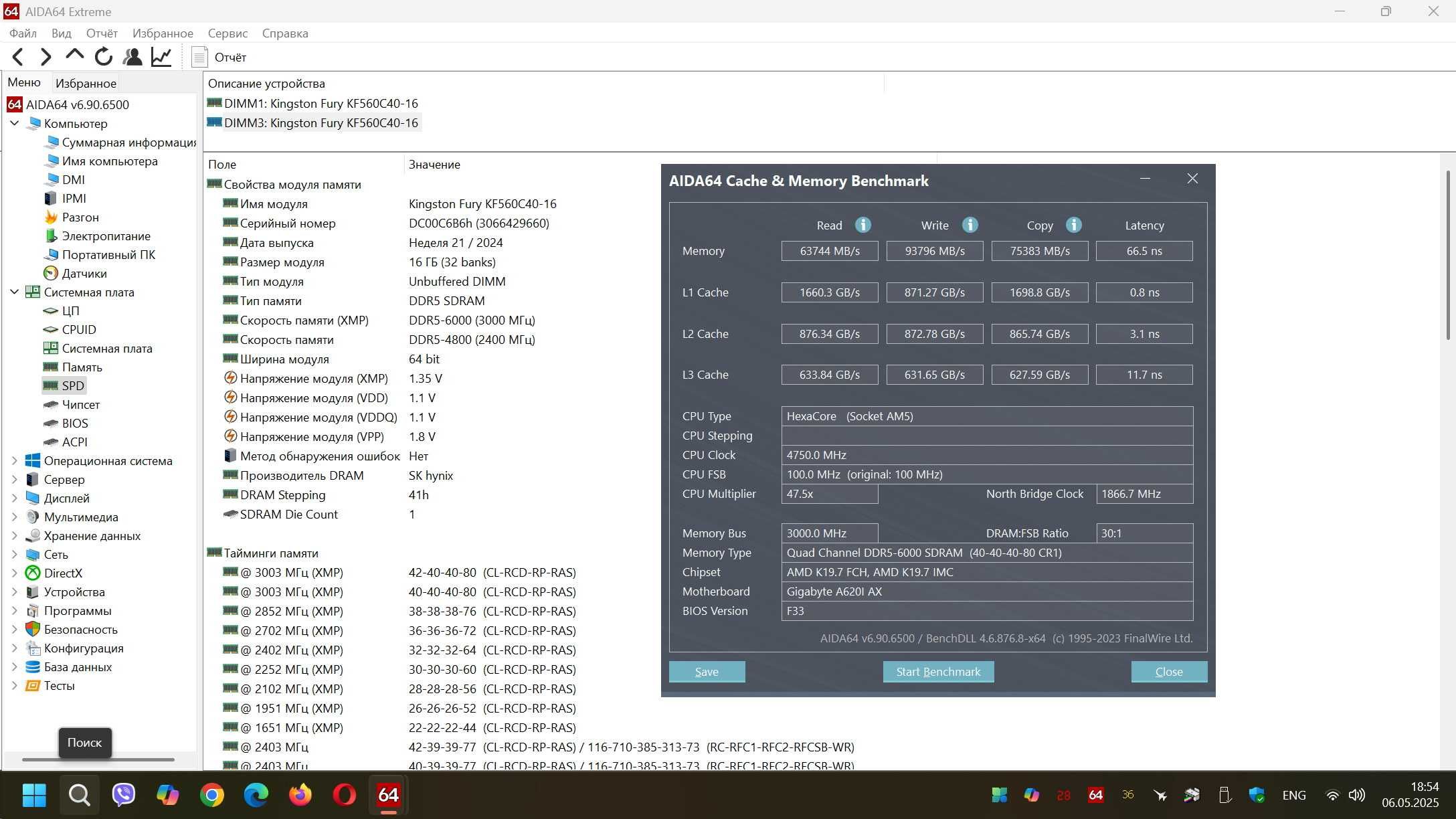Expand the Дисплей node
Image resolution: width=1456 pixels, height=819 pixels.
coord(14,498)
